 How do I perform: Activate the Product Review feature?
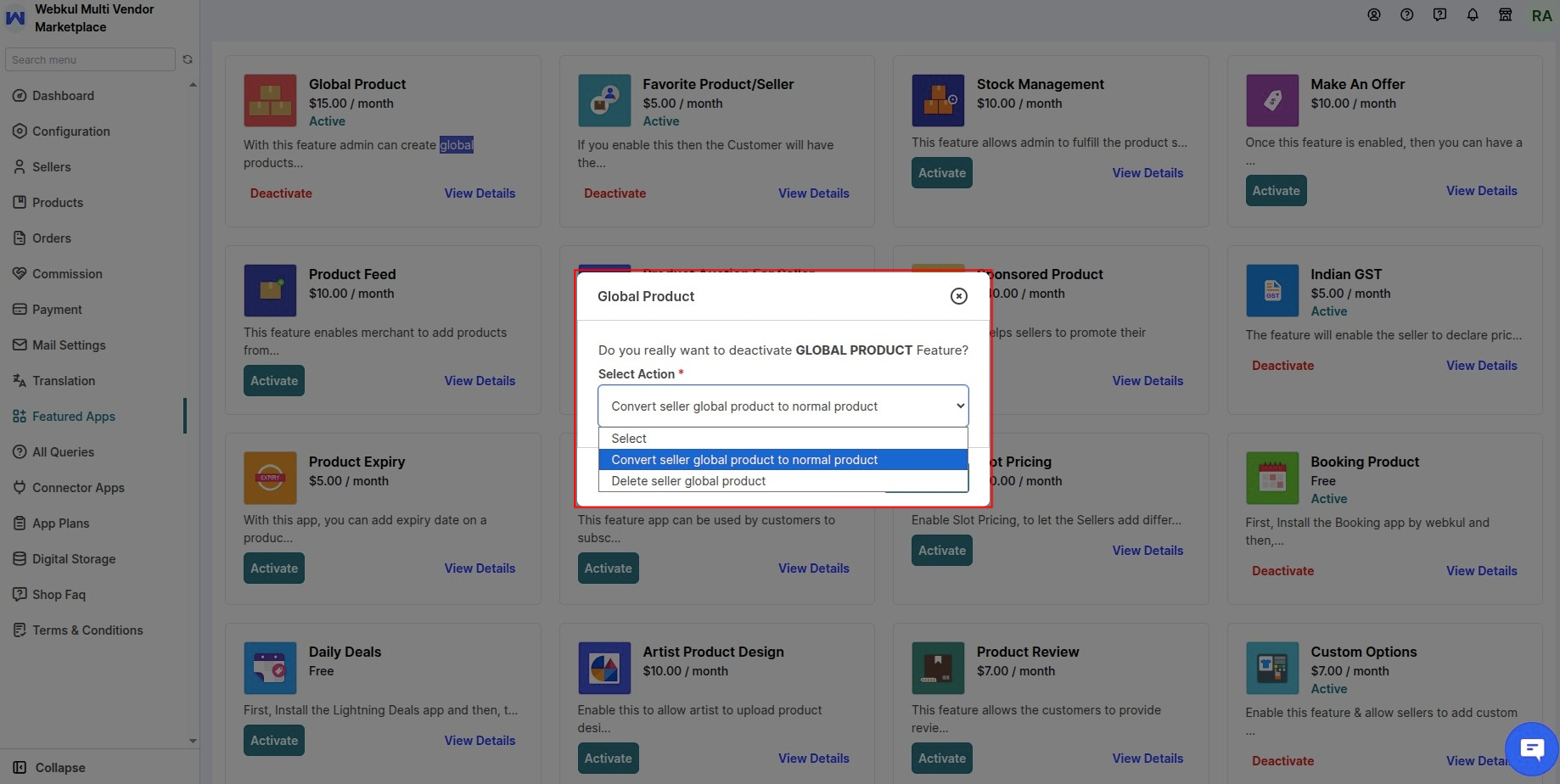(942, 759)
